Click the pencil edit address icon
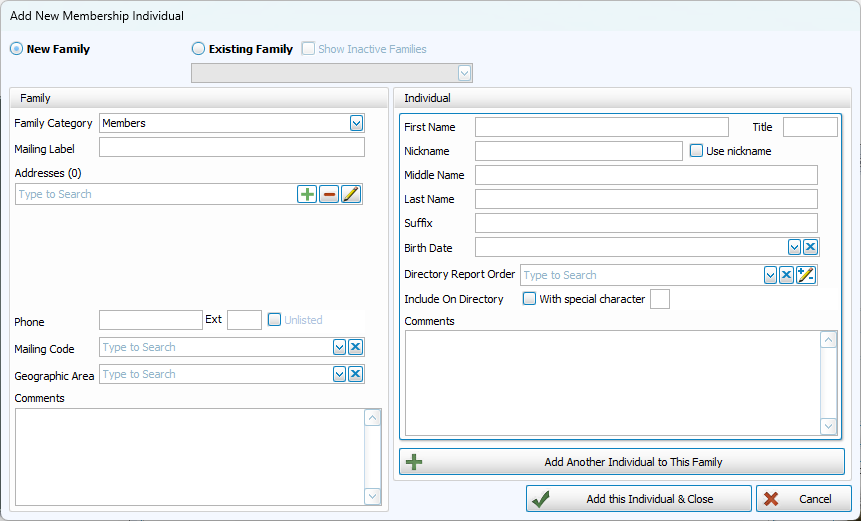The image size is (861, 521). pos(350,194)
